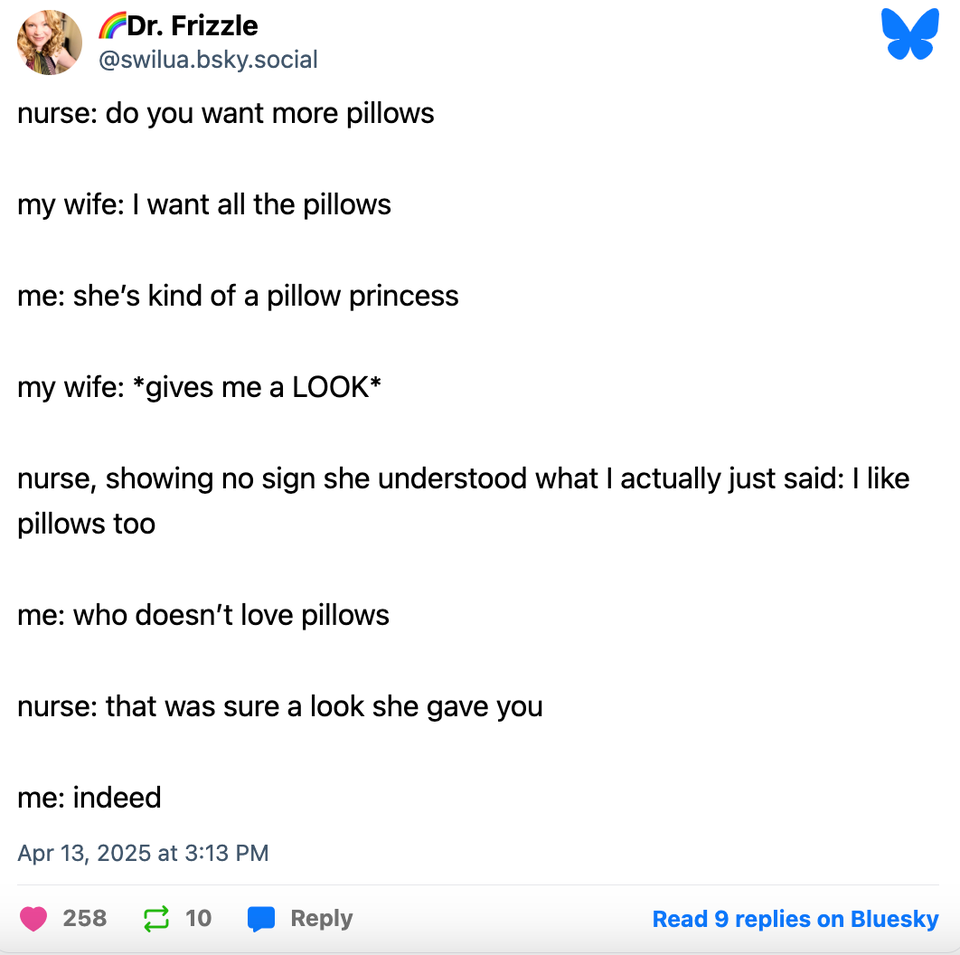Click the 258 likes count
Screen dimensions: 960x955
84,918
